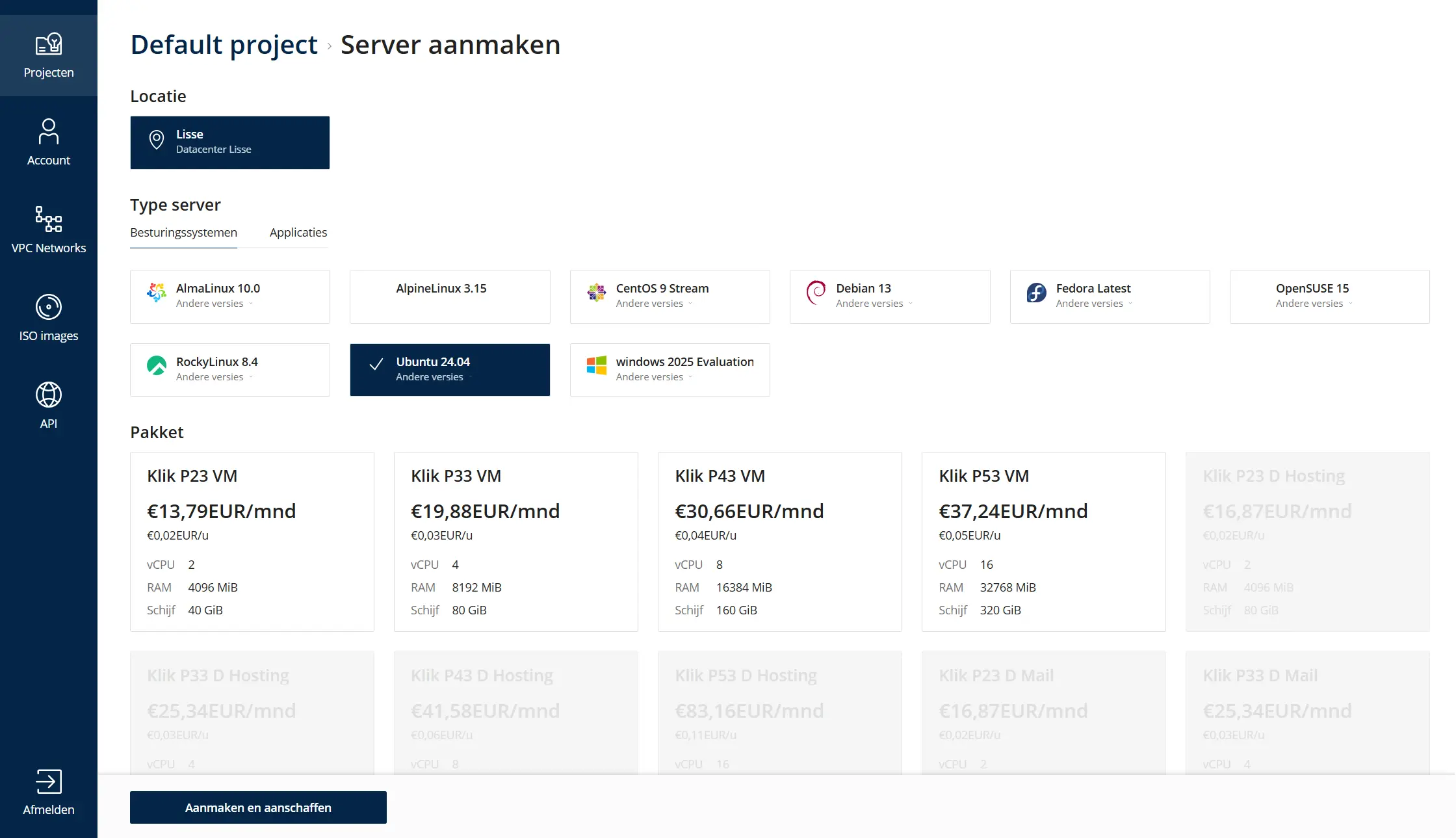This screenshot has width=1456, height=838.
Task: Switch to the Besturingssystemen tab
Action: 183,233
